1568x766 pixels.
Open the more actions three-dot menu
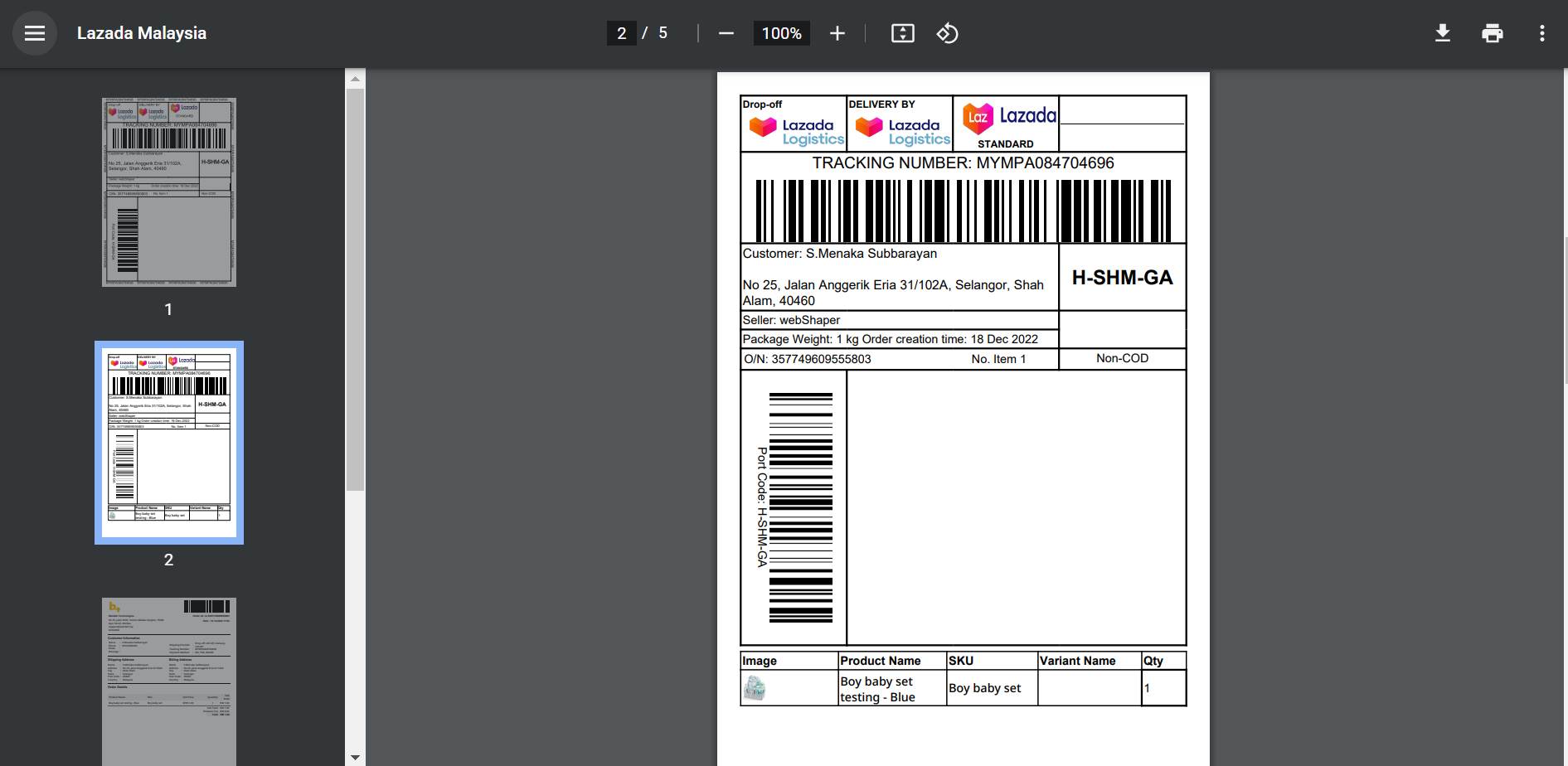click(1542, 33)
